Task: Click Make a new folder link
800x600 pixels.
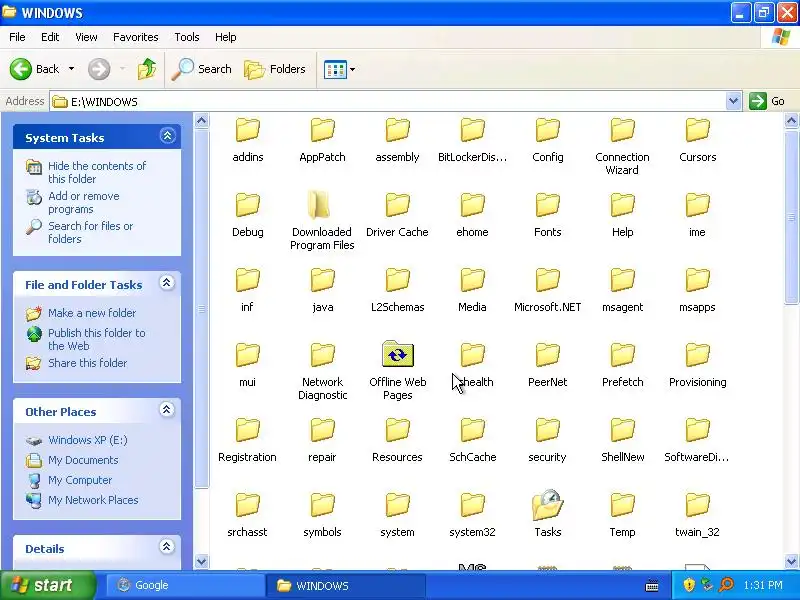Action: 92,313
